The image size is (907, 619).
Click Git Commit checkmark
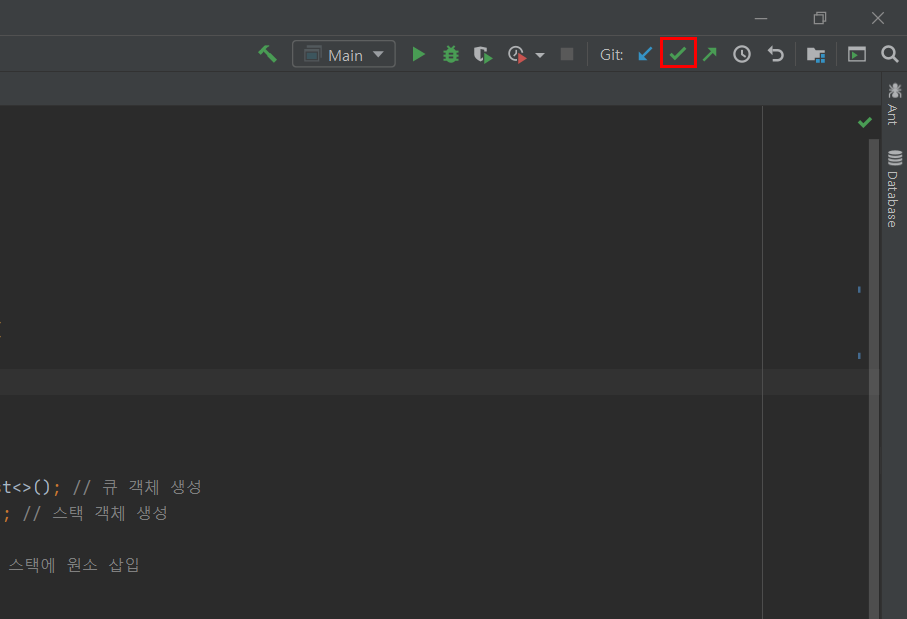pos(678,54)
